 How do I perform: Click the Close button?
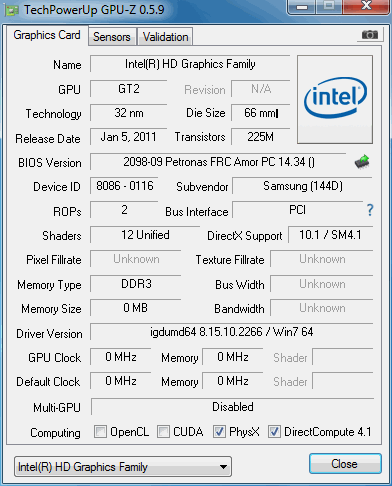(345, 463)
